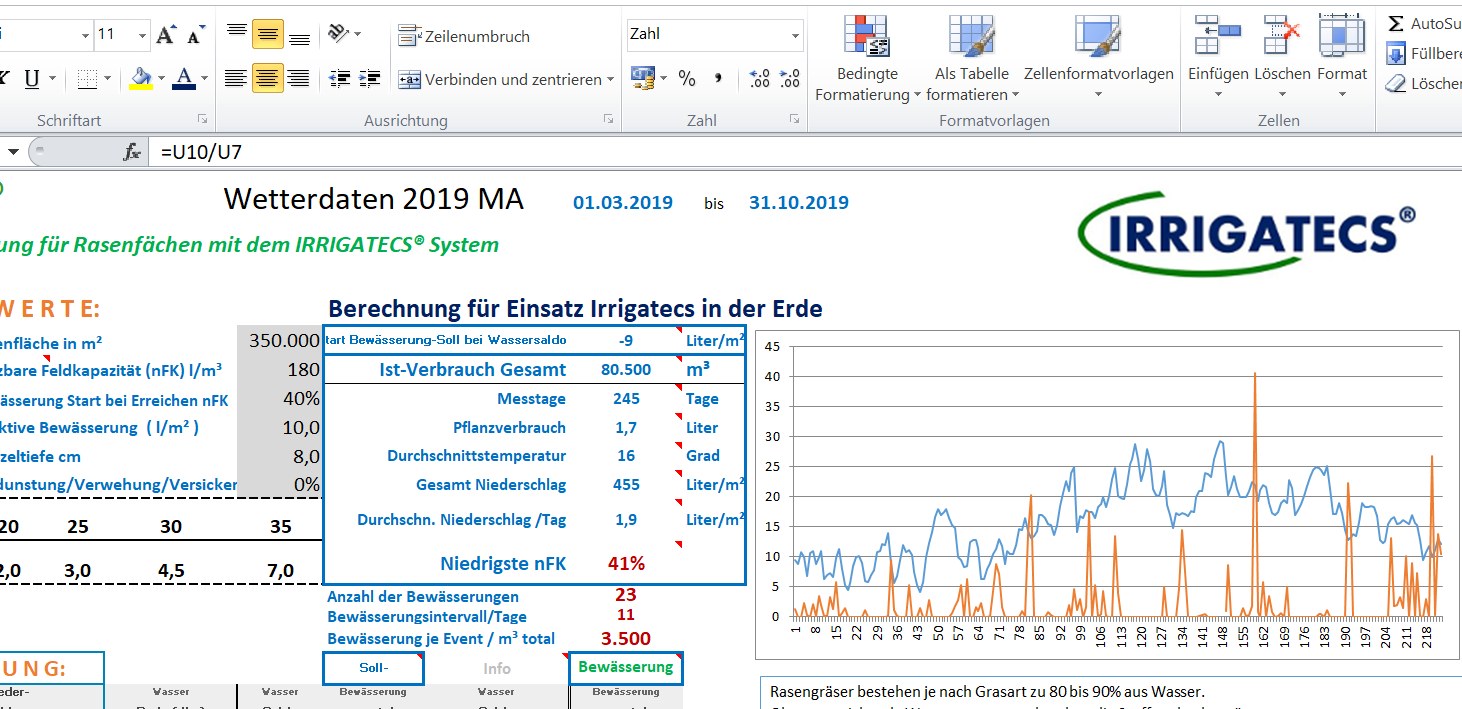This screenshot has width=1462, height=709.
Task: Select the start date 01.03.2019
Action: pyautogui.click(x=623, y=203)
